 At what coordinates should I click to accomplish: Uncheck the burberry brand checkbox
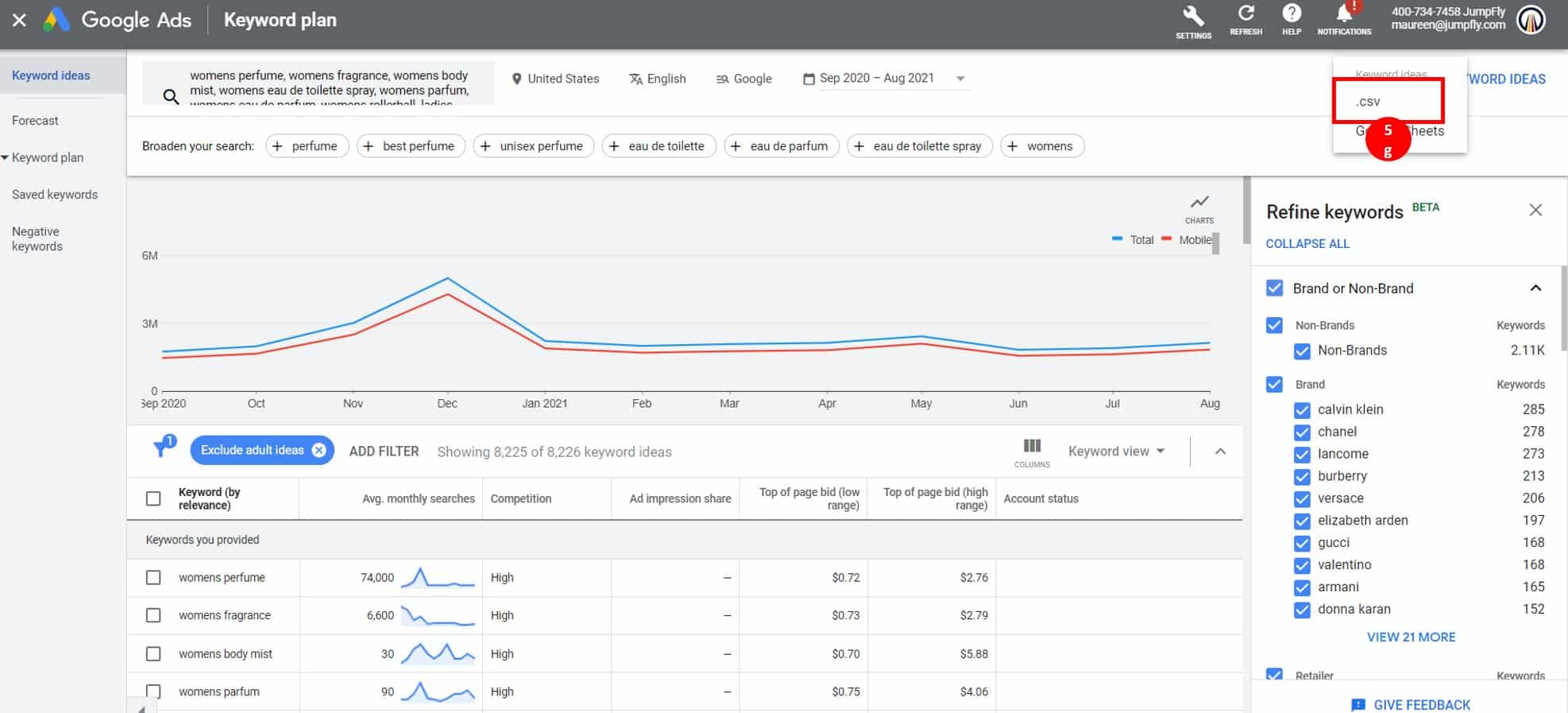[1302, 477]
